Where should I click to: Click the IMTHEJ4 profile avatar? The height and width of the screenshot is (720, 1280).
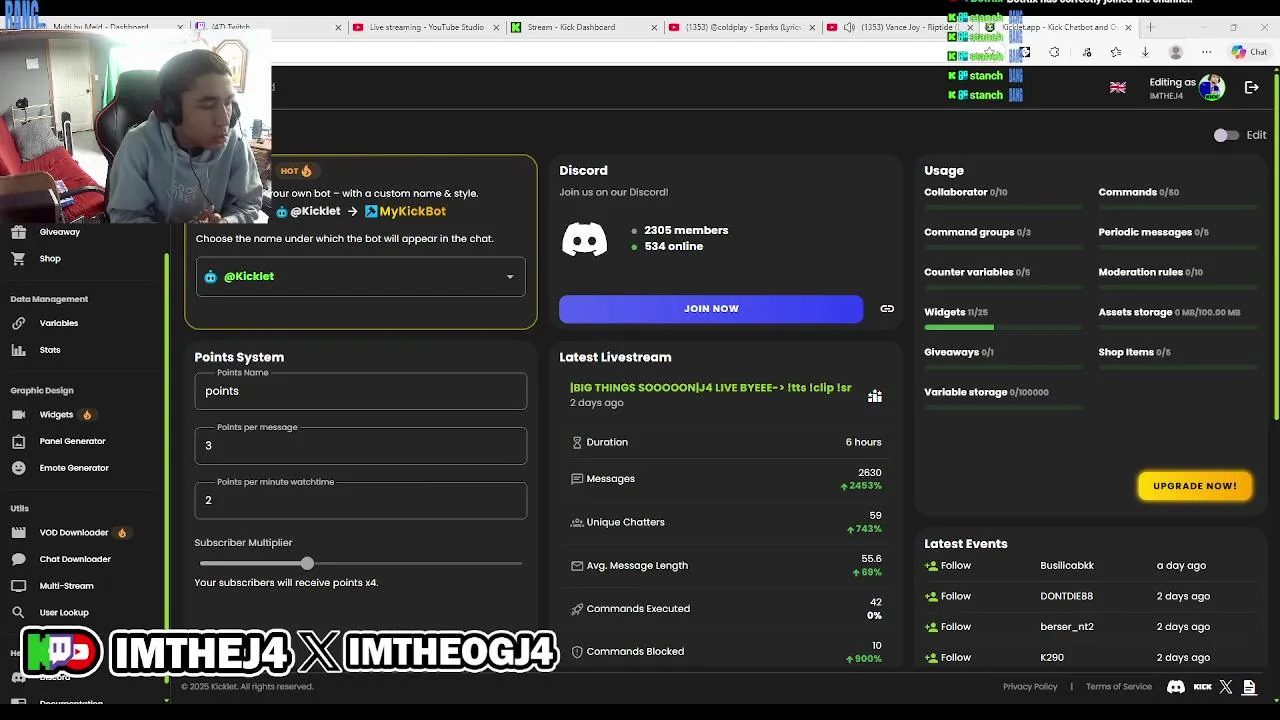(x=1212, y=88)
